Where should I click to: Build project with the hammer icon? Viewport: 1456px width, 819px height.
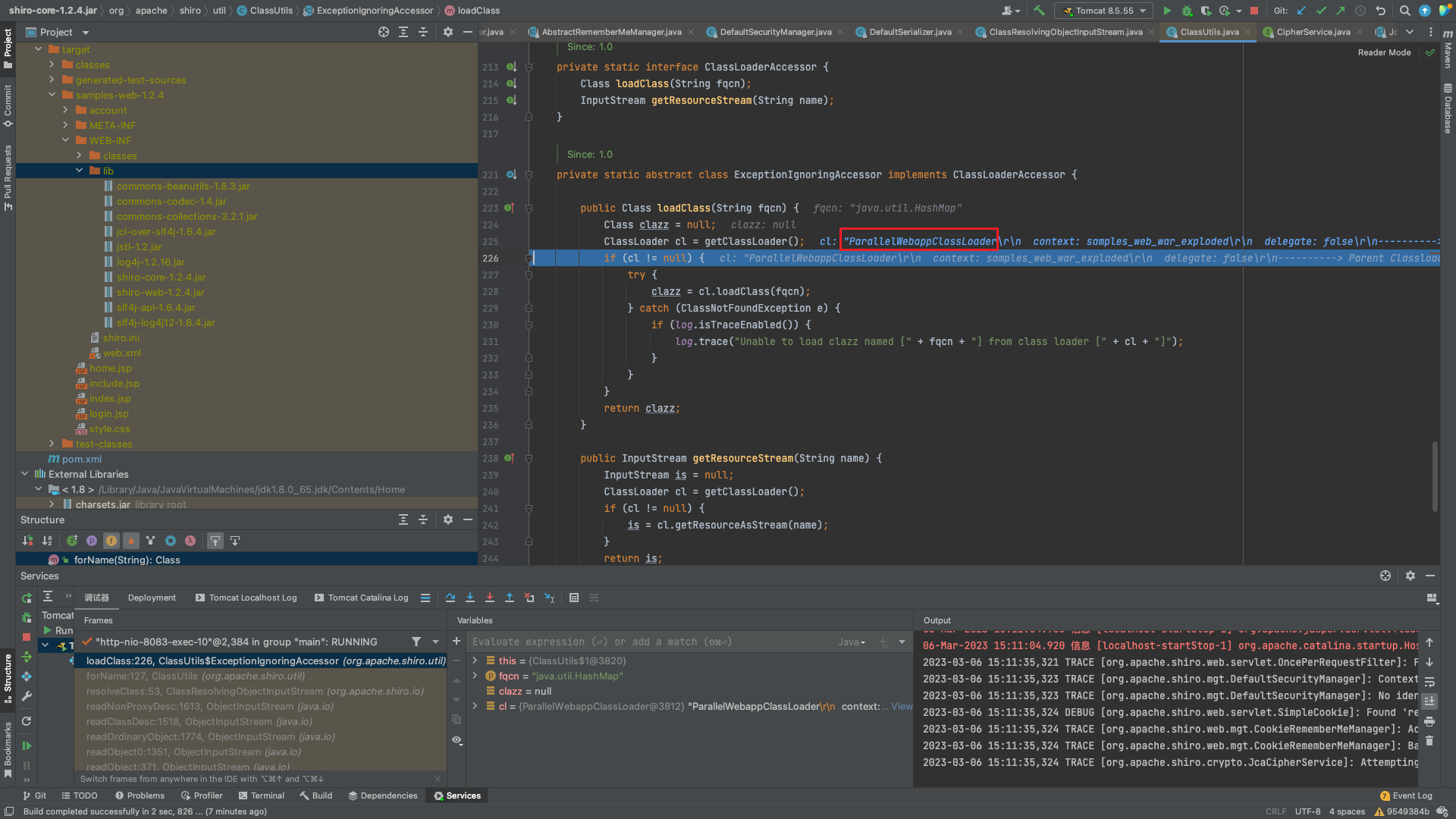[x=1039, y=11]
